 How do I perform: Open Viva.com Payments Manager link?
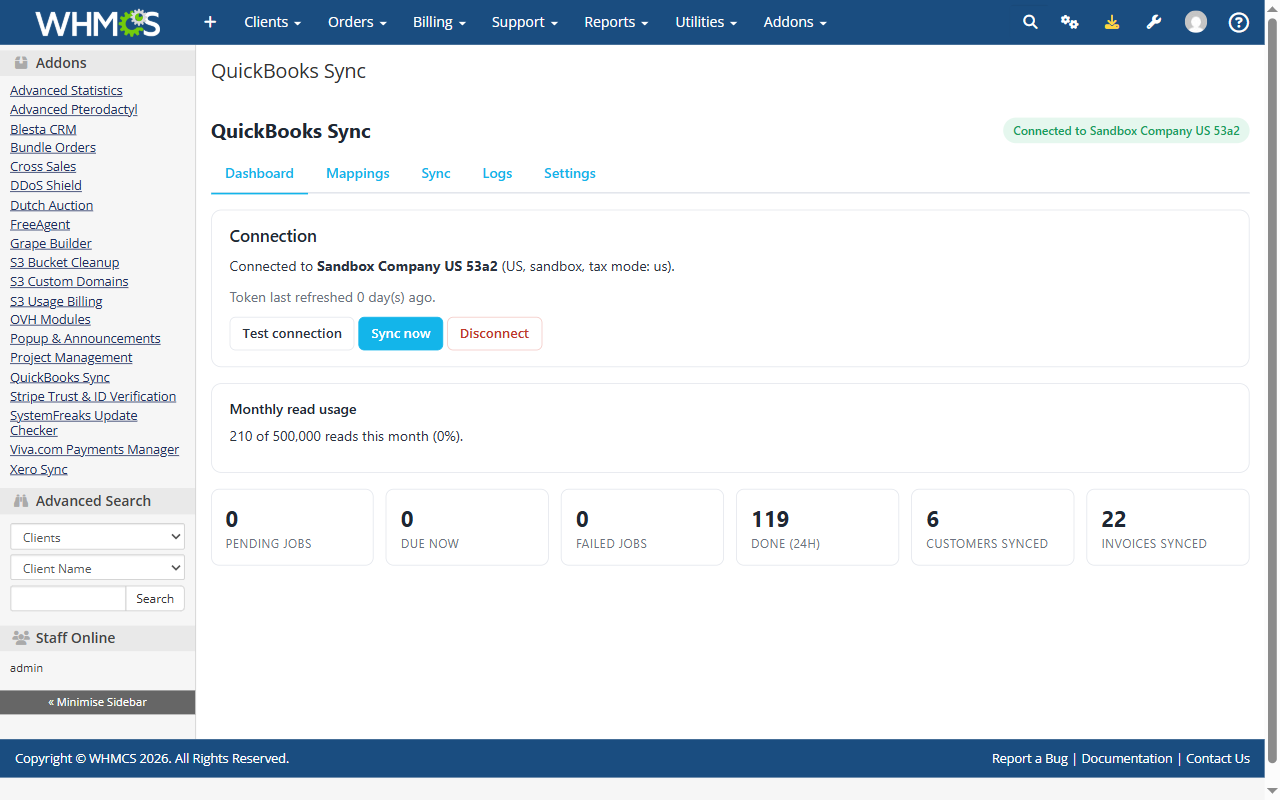(95, 449)
